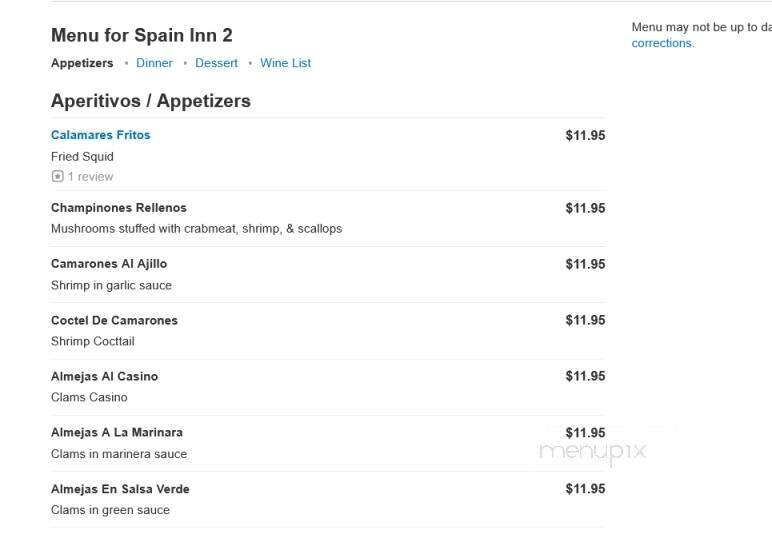The image size is (772, 534).
Task: Choose the Coctel De Camarones item name
Action: tap(114, 320)
